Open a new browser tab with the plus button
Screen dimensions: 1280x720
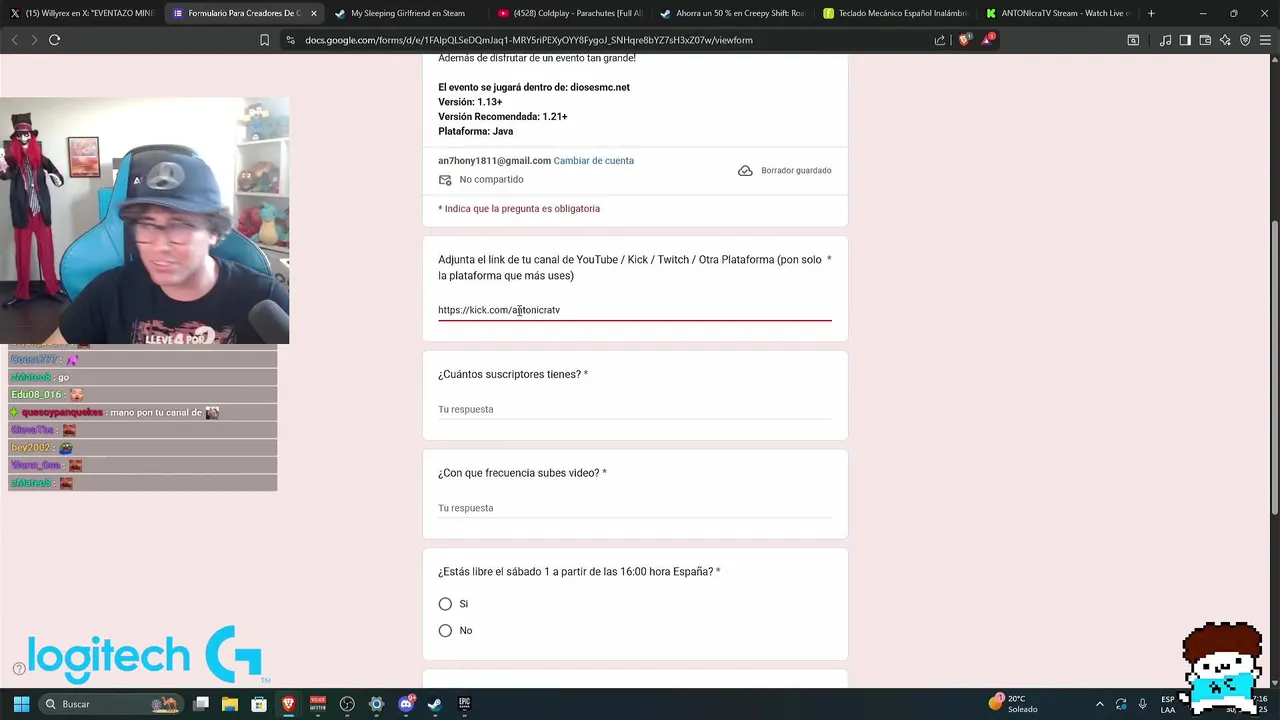click(1151, 13)
